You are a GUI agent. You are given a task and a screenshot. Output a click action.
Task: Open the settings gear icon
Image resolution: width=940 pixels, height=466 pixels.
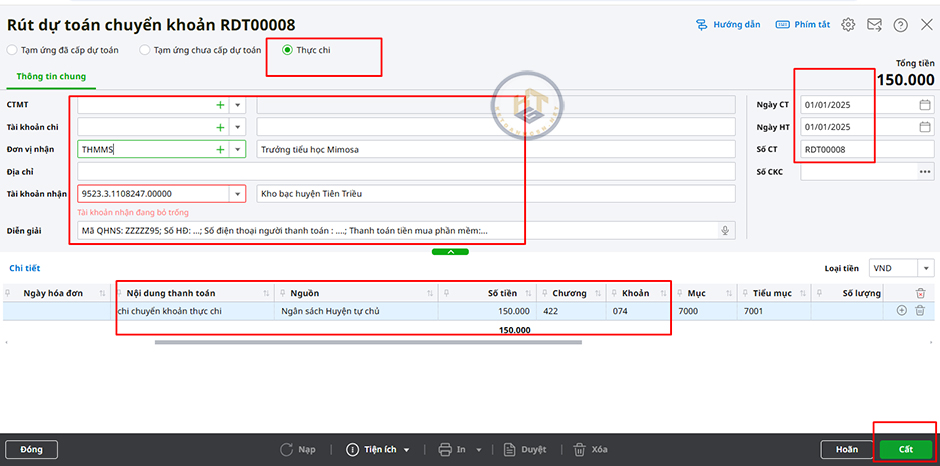[848, 24]
